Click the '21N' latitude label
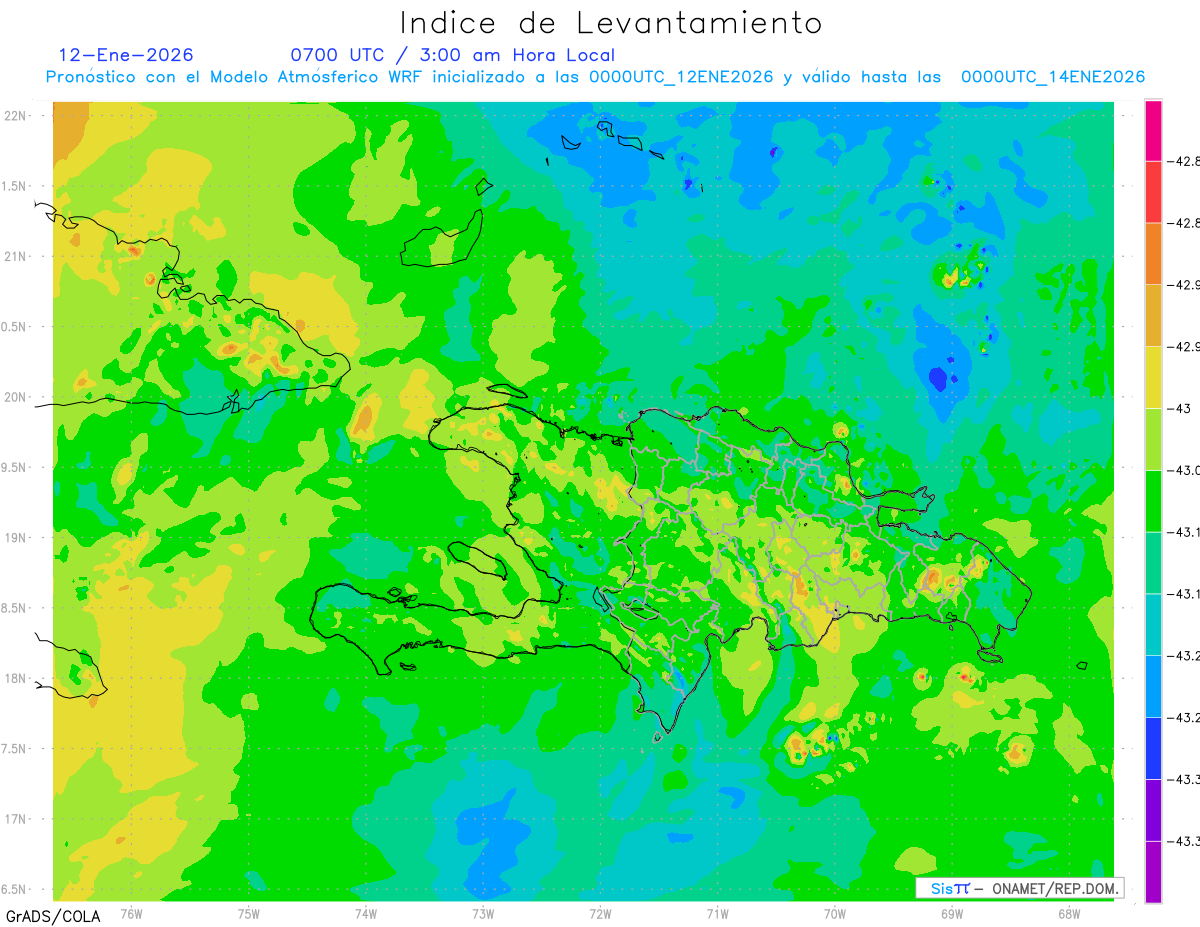Viewport: 1200px width, 927px height. click(x=16, y=256)
